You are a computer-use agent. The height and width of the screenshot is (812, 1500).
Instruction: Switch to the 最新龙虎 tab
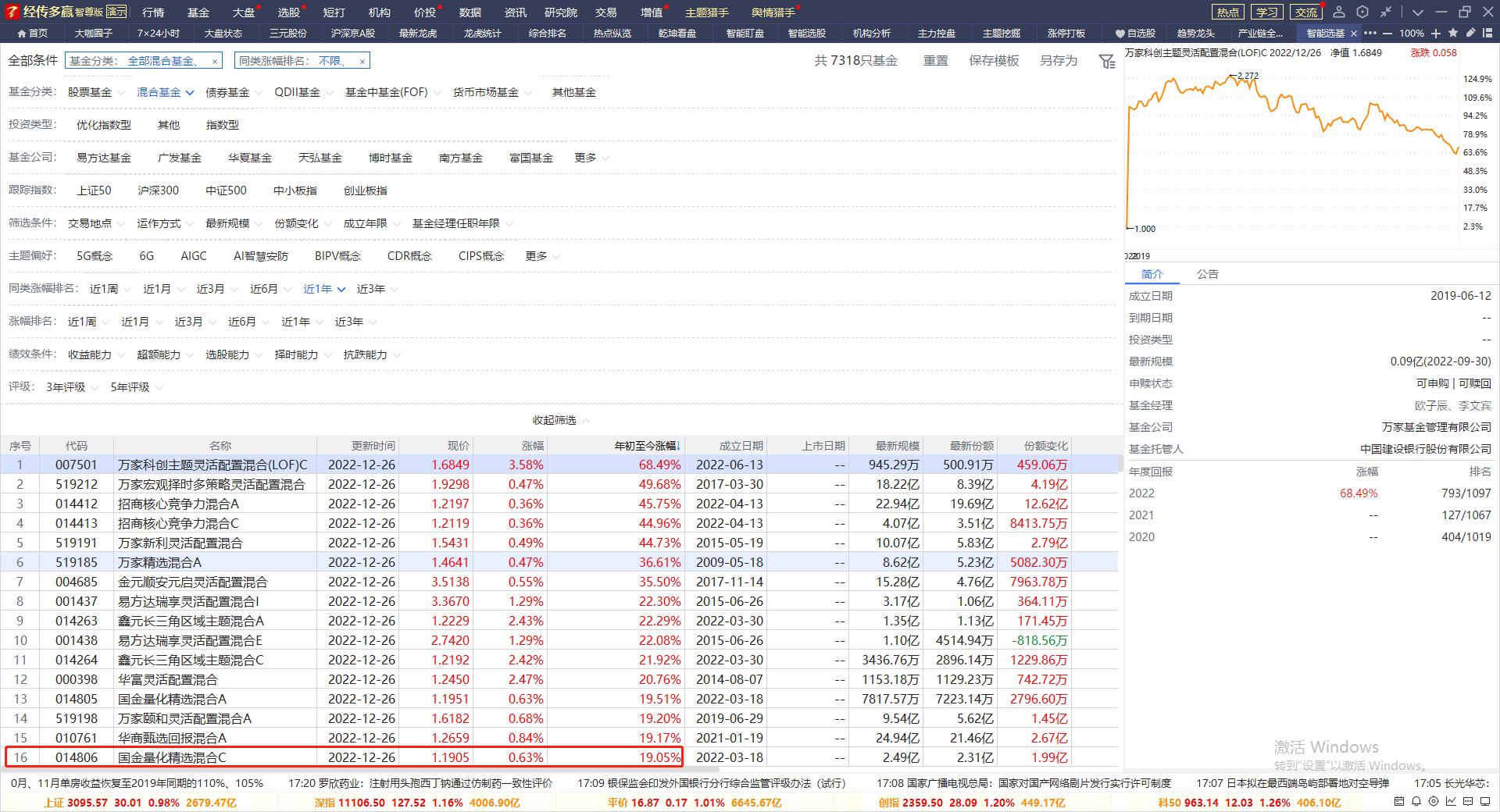[x=418, y=34]
